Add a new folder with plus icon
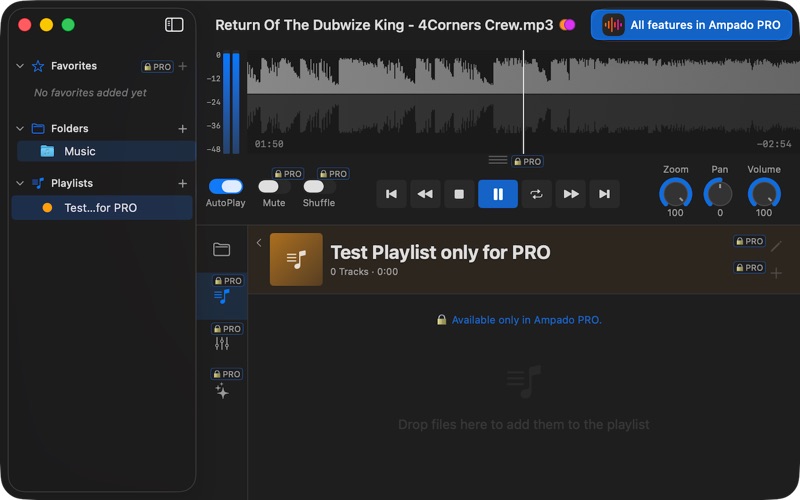This screenshot has height=500, width=800. (183, 129)
